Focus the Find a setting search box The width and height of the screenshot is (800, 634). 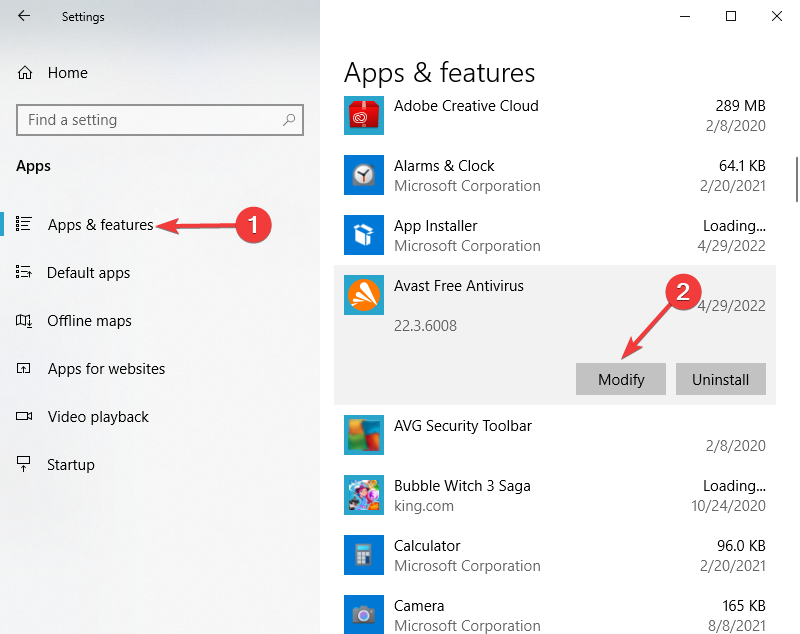[160, 120]
